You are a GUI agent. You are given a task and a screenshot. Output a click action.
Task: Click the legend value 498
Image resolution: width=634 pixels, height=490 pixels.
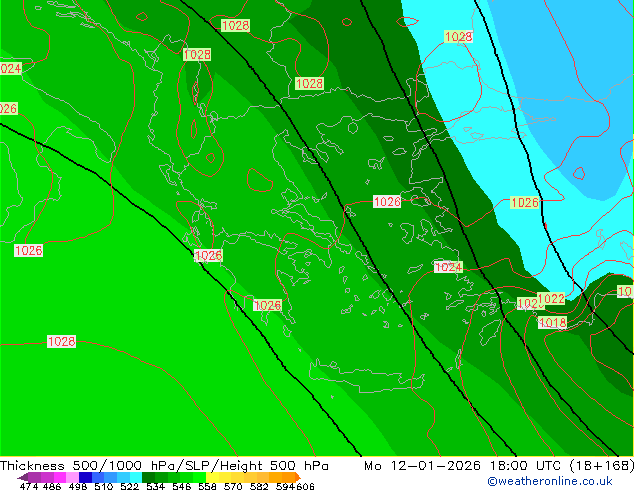[x=78, y=486]
